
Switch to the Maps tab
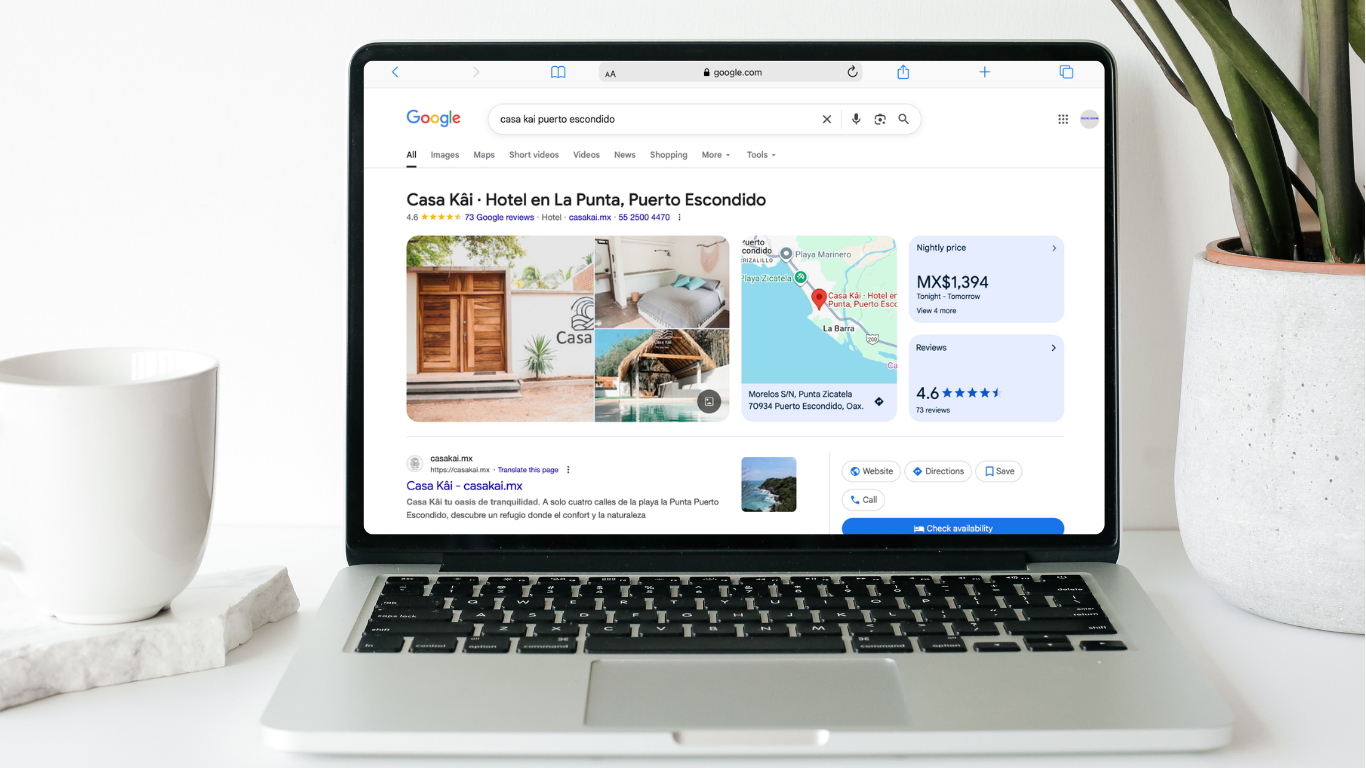point(484,155)
